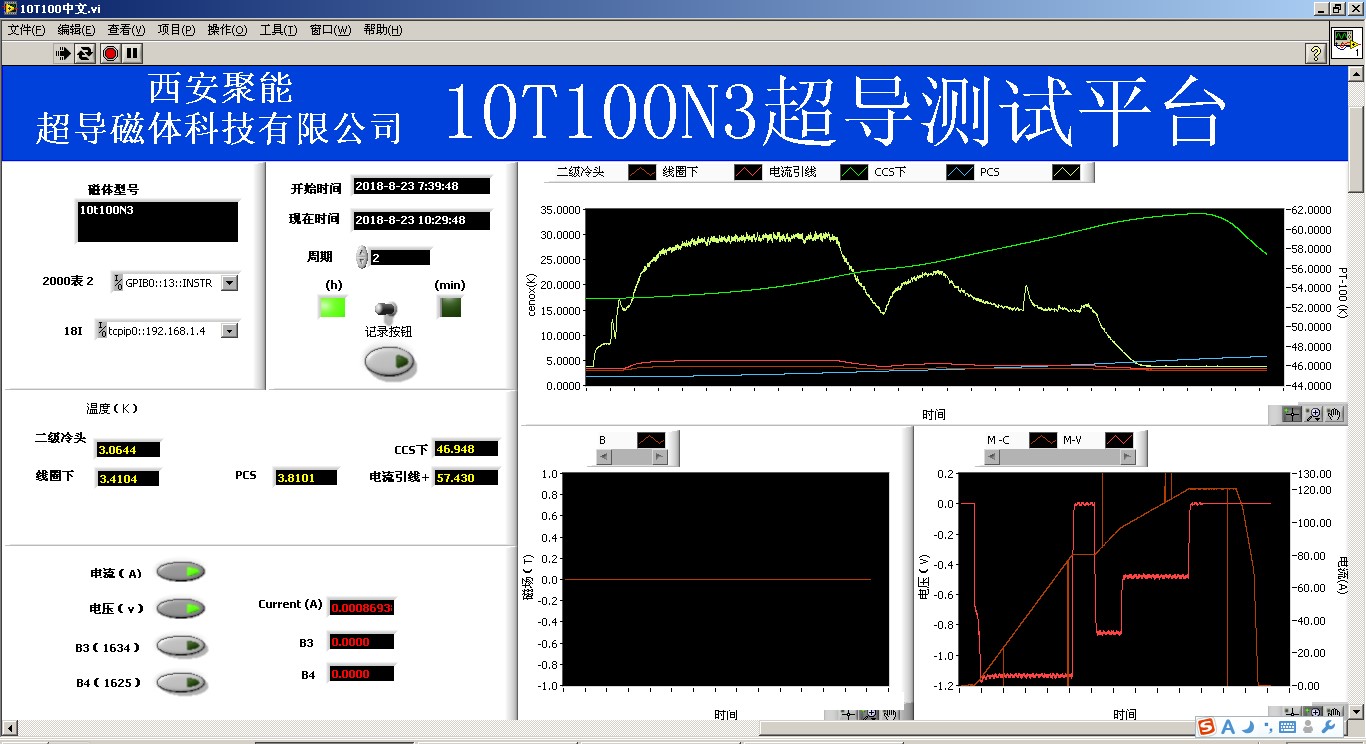Click wrench icon in Sogou input toolbar

coord(1329,727)
